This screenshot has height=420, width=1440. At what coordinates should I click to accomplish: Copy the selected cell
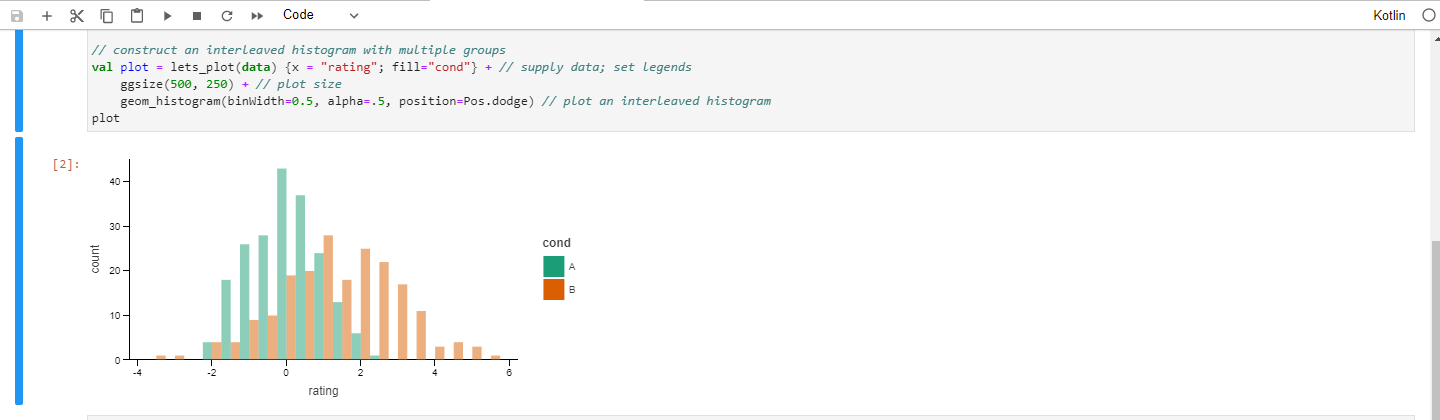107,16
